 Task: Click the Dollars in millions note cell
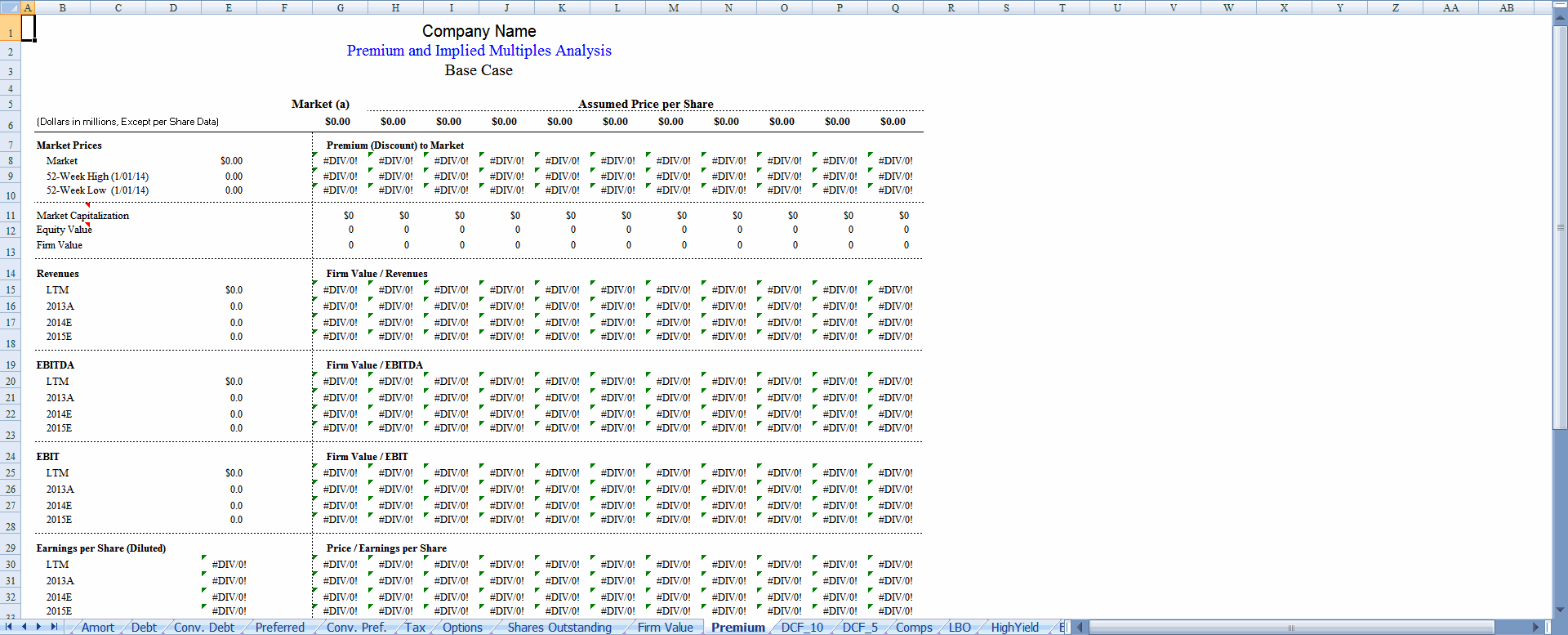127,122
